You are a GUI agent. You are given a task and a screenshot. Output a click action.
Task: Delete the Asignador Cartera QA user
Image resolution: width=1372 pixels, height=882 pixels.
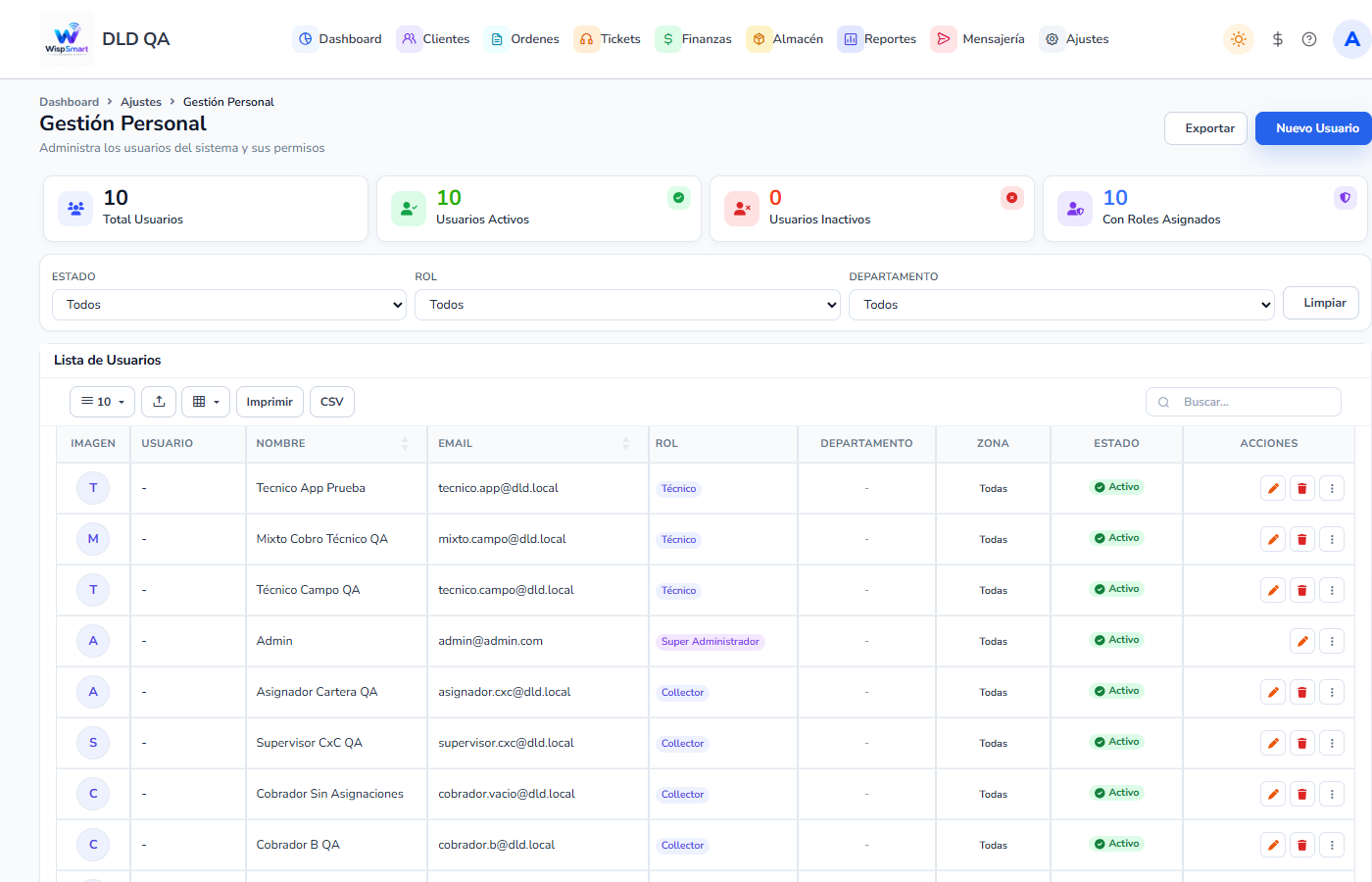[x=1302, y=692]
